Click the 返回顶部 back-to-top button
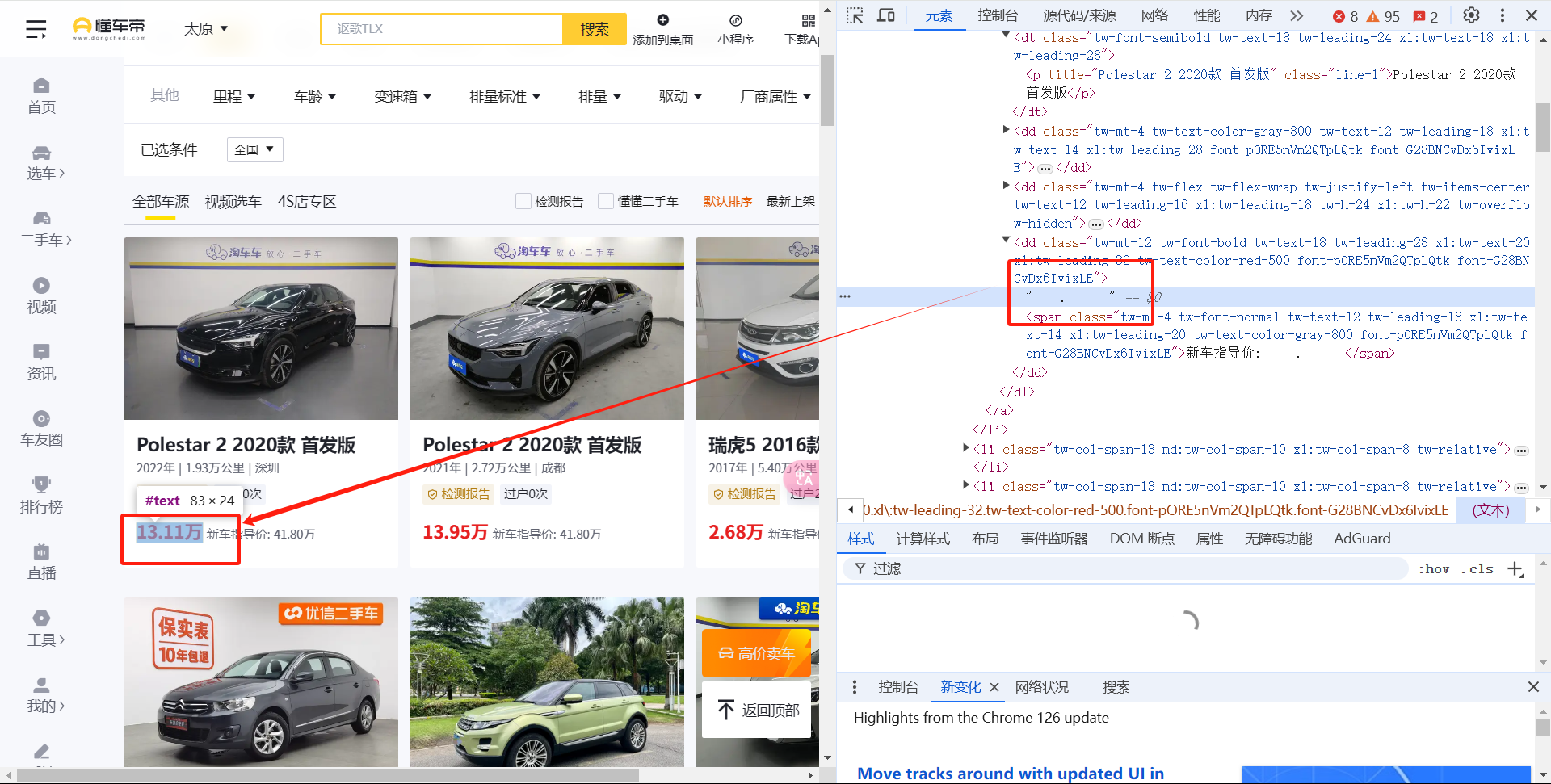The width and height of the screenshot is (1551, 784). point(757,710)
